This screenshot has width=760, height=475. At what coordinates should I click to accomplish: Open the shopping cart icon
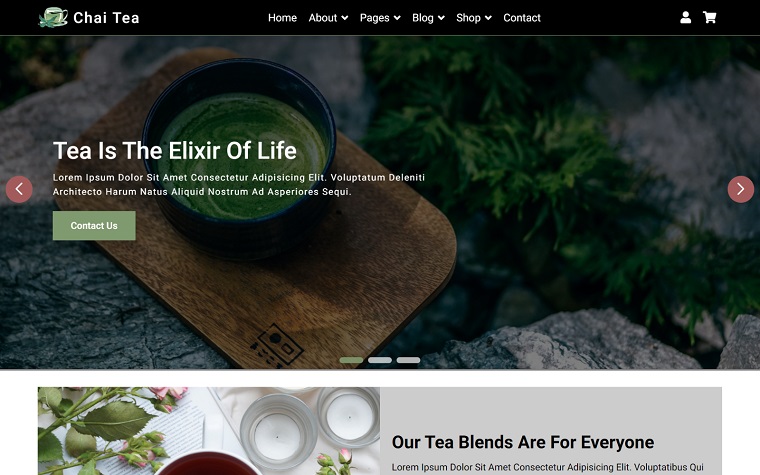click(710, 17)
